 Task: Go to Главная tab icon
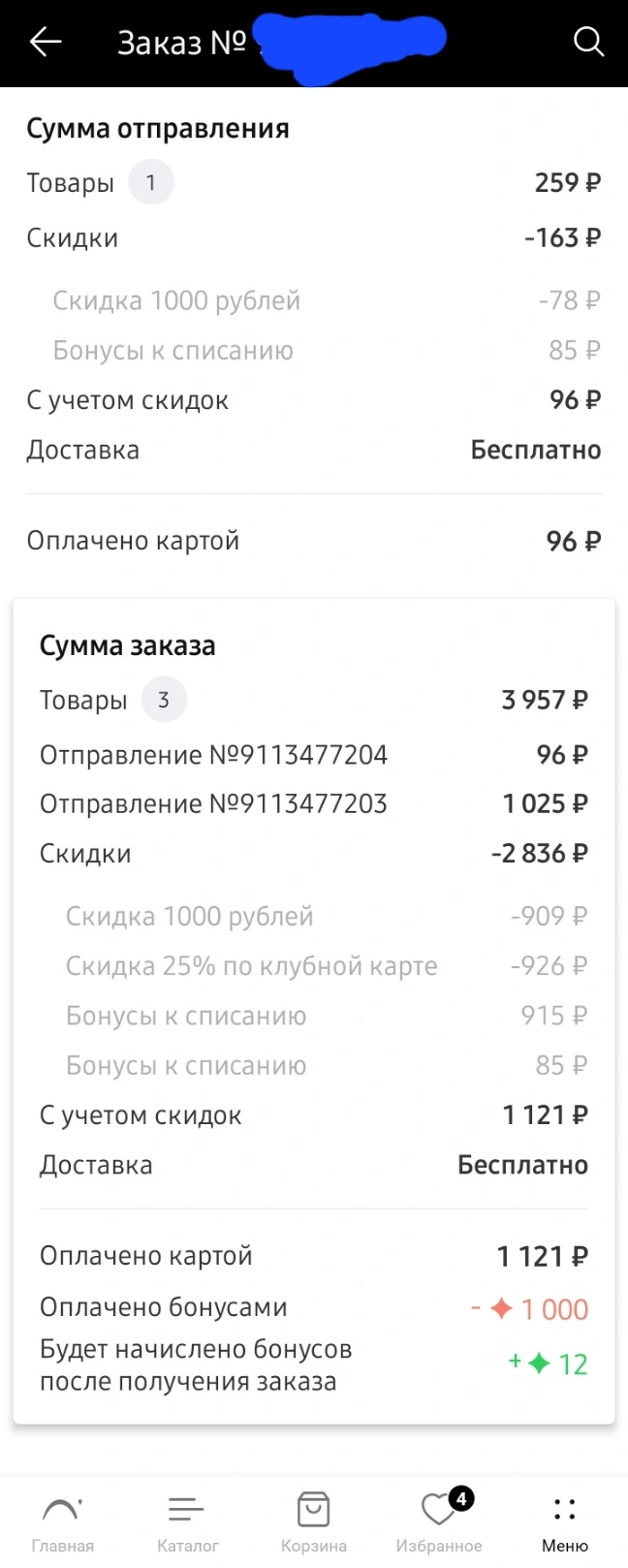click(62, 1509)
